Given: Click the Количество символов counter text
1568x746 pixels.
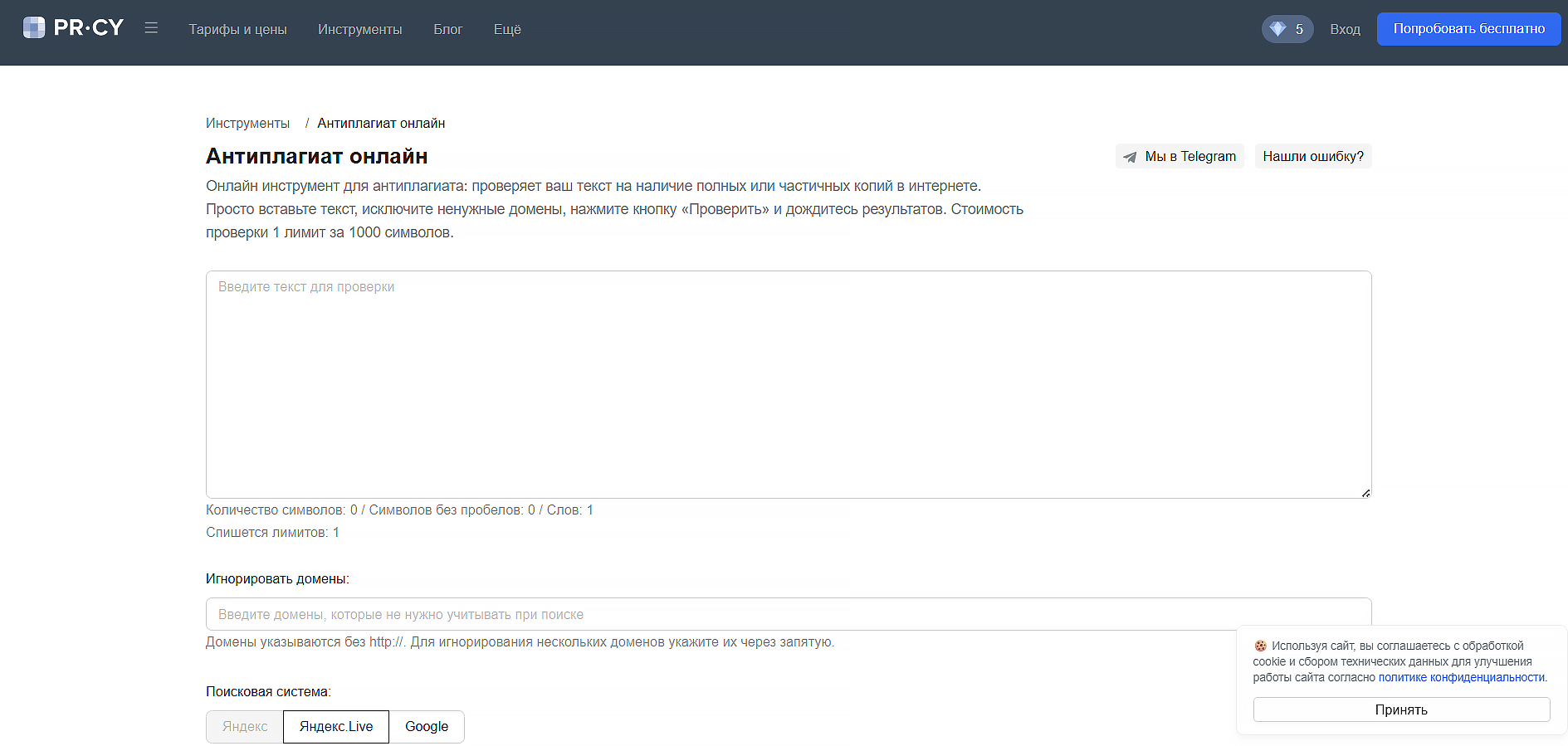Looking at the screenshot, I should 399,510.
